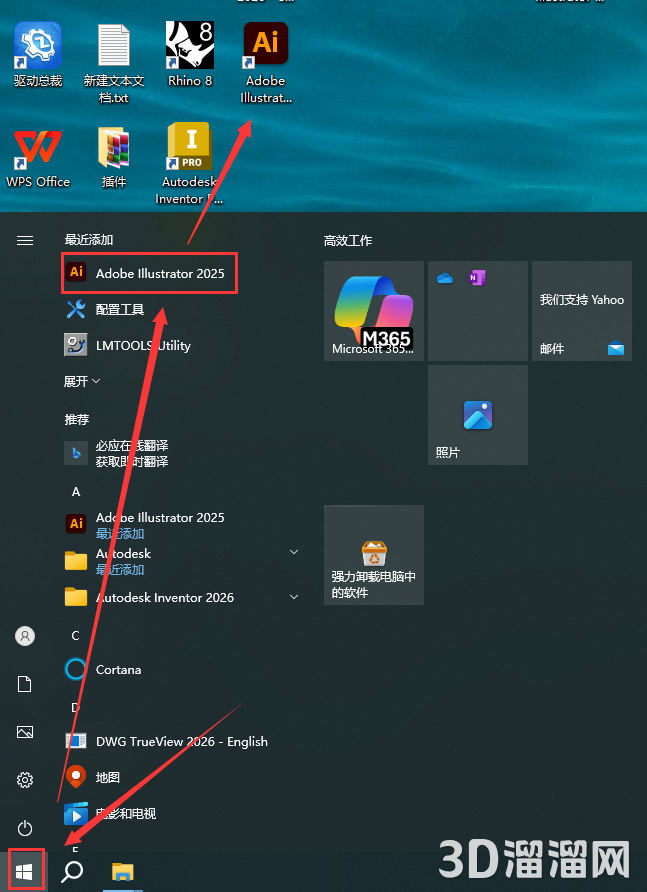Open Adobe Illustrator 2025 under 最近添加
This screenshot has height=892, width=647.
click(x=149, y=273)
